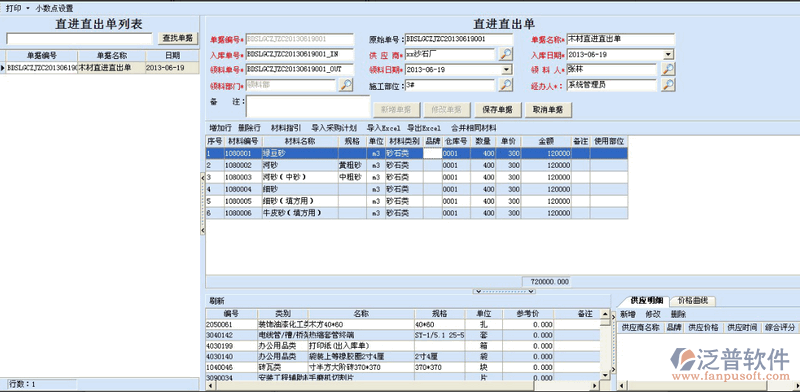Click the 保存单据 button
This screenshot has width=800, height=392.
click(x=494, y=109)
